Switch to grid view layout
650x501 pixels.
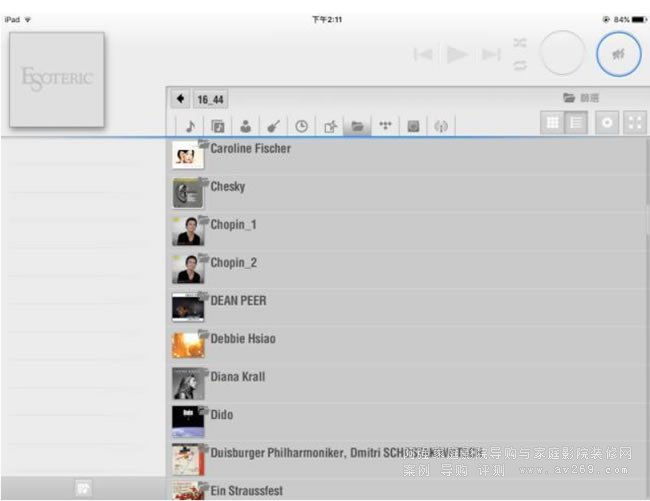tap(551, 123)
